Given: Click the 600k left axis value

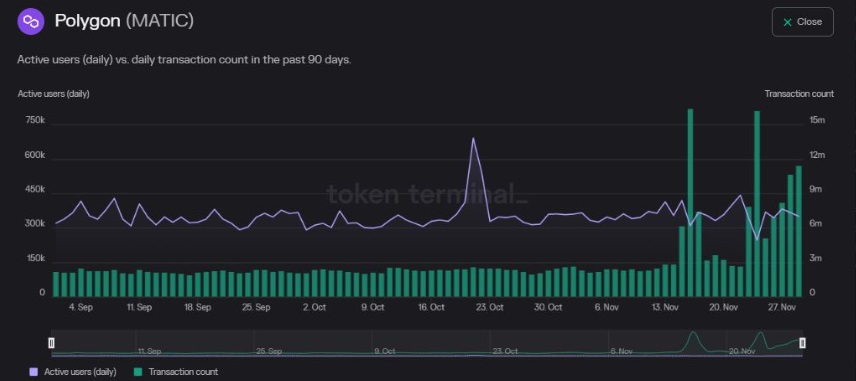Looking at the screenshot, I should [35, 156].
